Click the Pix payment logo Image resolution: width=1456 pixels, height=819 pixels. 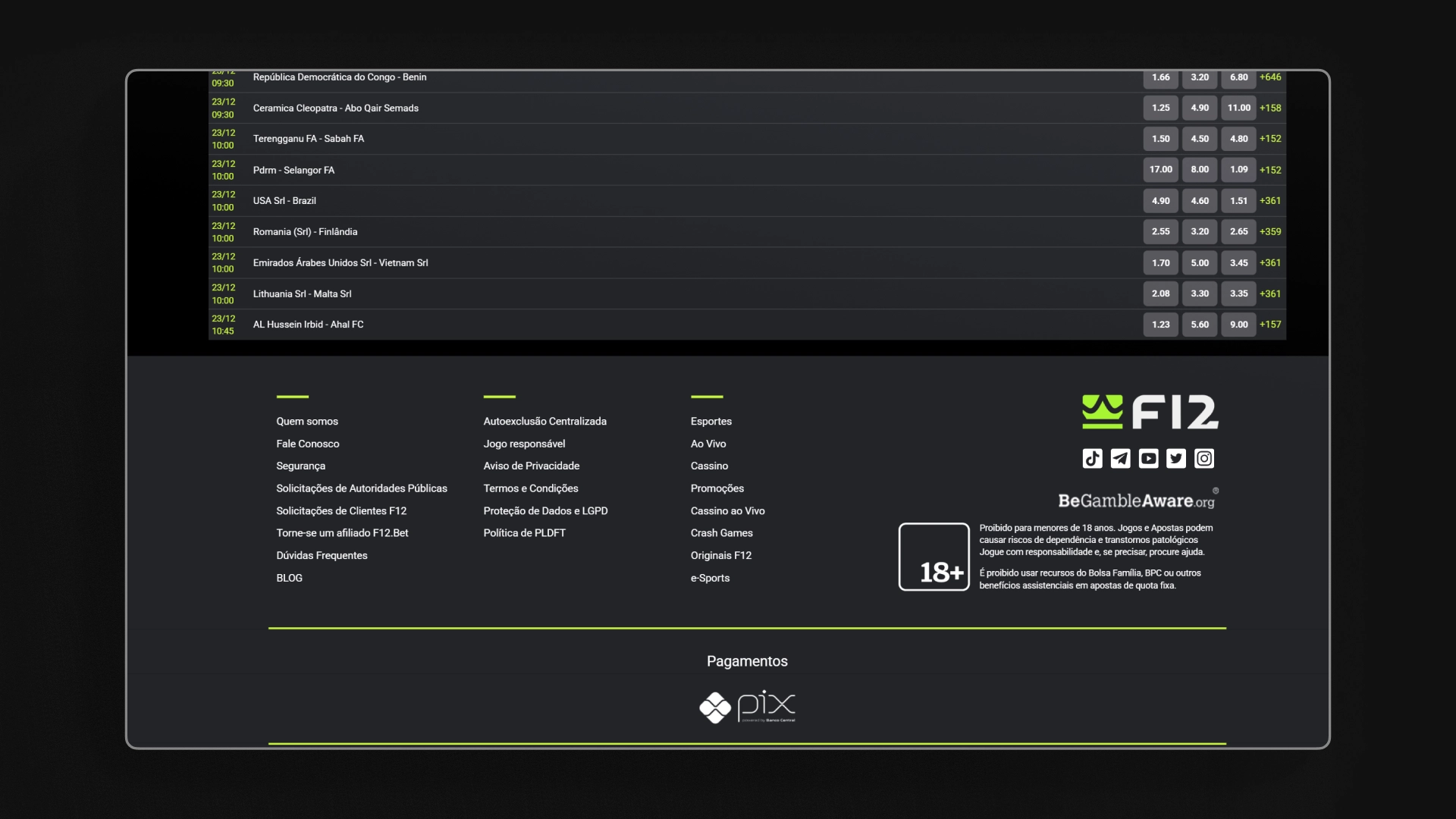[747, 707]
